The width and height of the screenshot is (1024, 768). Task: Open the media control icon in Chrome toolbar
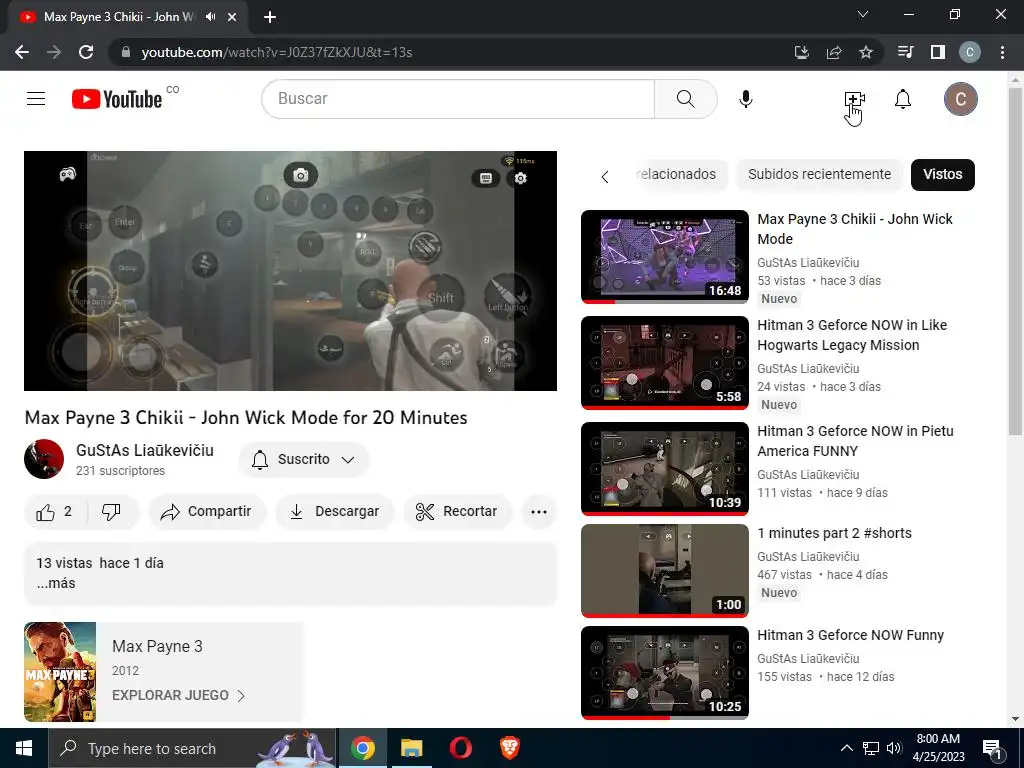click(x=905, y=52)
